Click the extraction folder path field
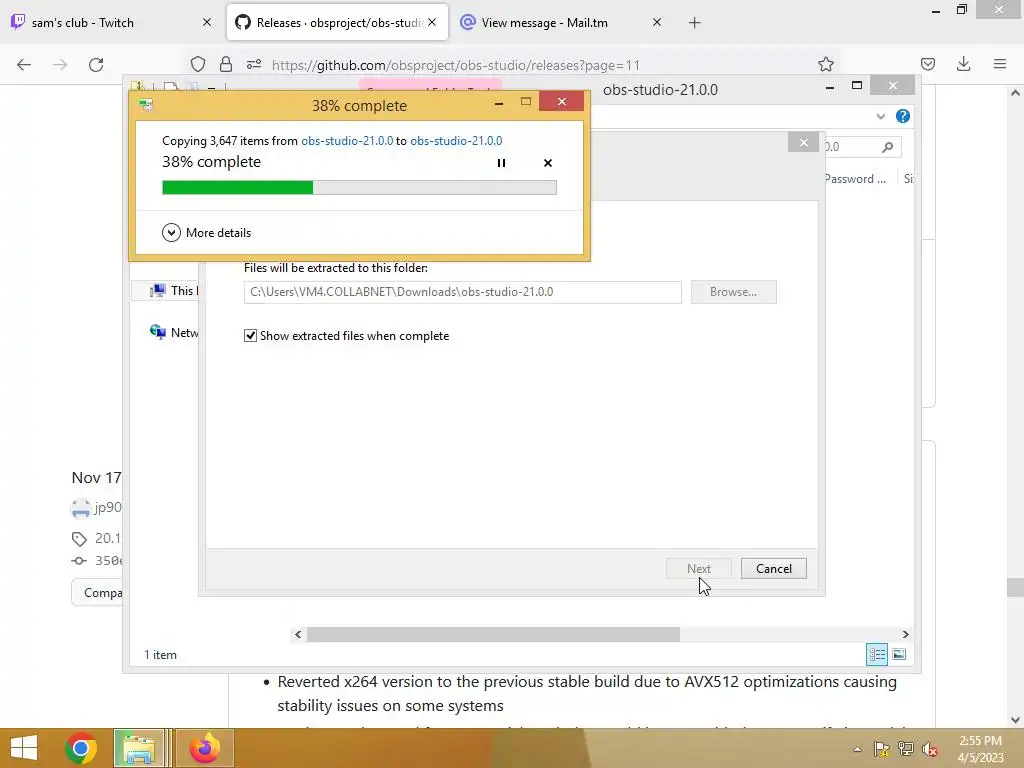 point(462,292)
